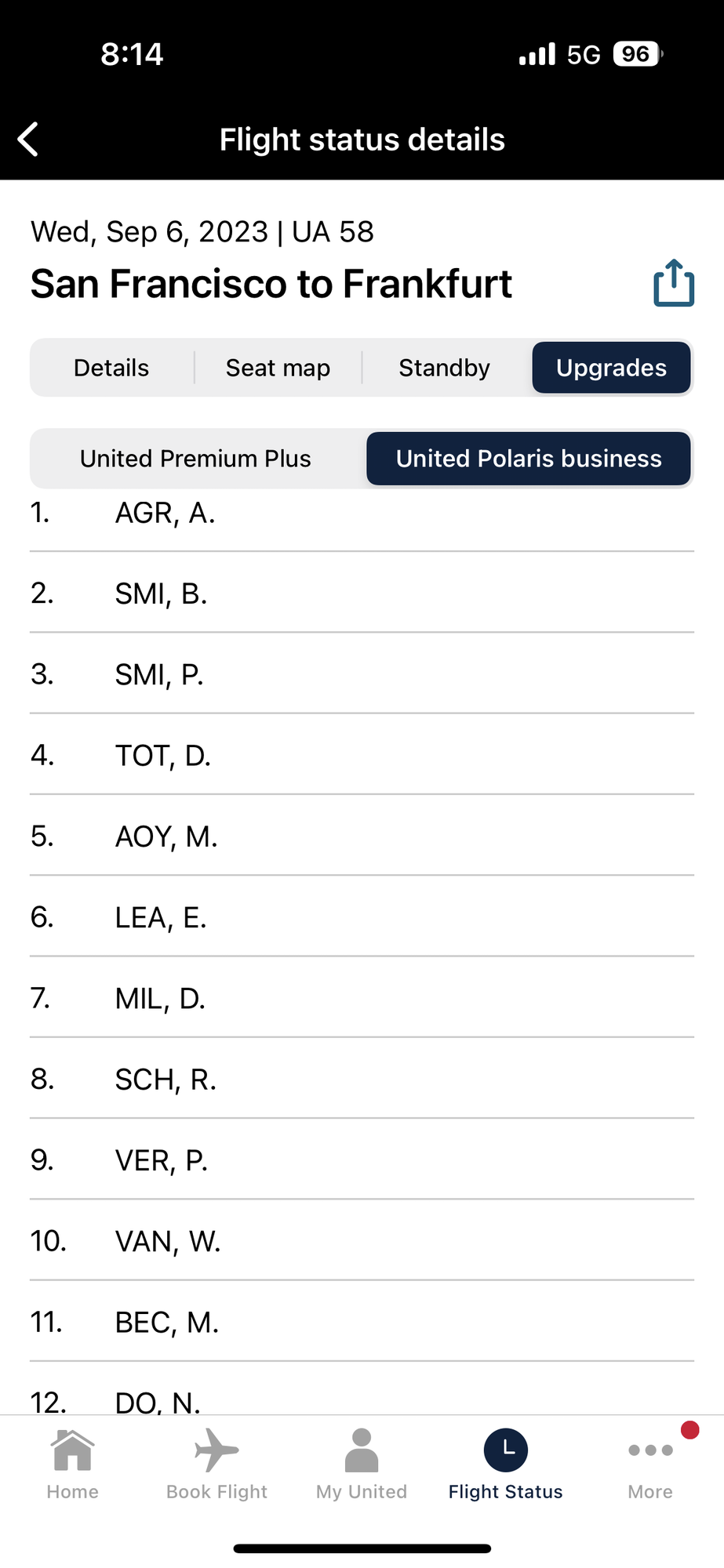Tap the share flight icon
Image resolution: width=724 pixels, height=1568 pixels.
(674, 283)
